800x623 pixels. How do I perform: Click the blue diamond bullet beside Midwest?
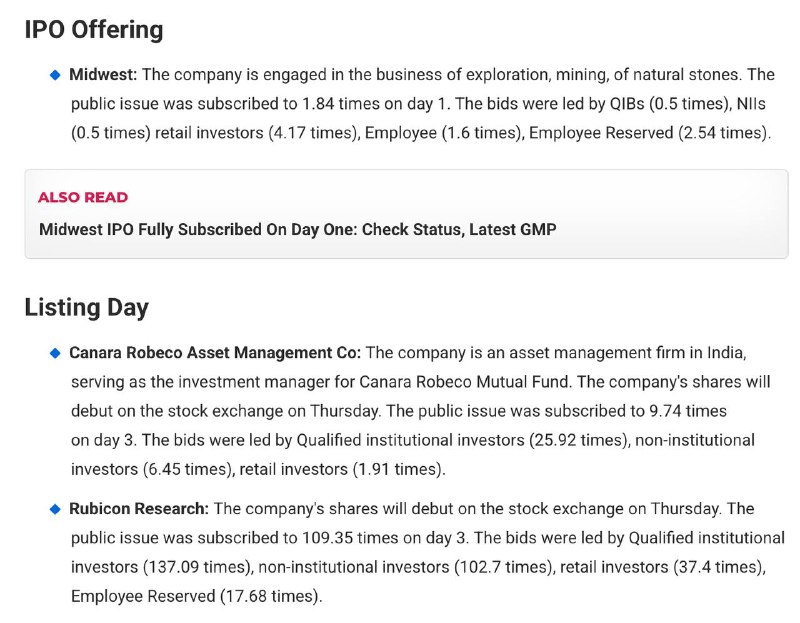55,75
